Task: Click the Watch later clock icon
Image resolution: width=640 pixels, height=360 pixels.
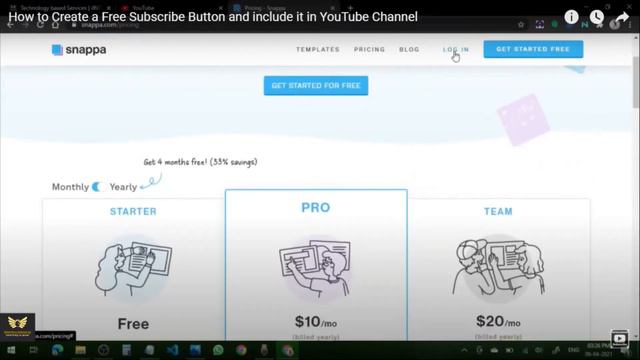Action: tap(596, 17)
